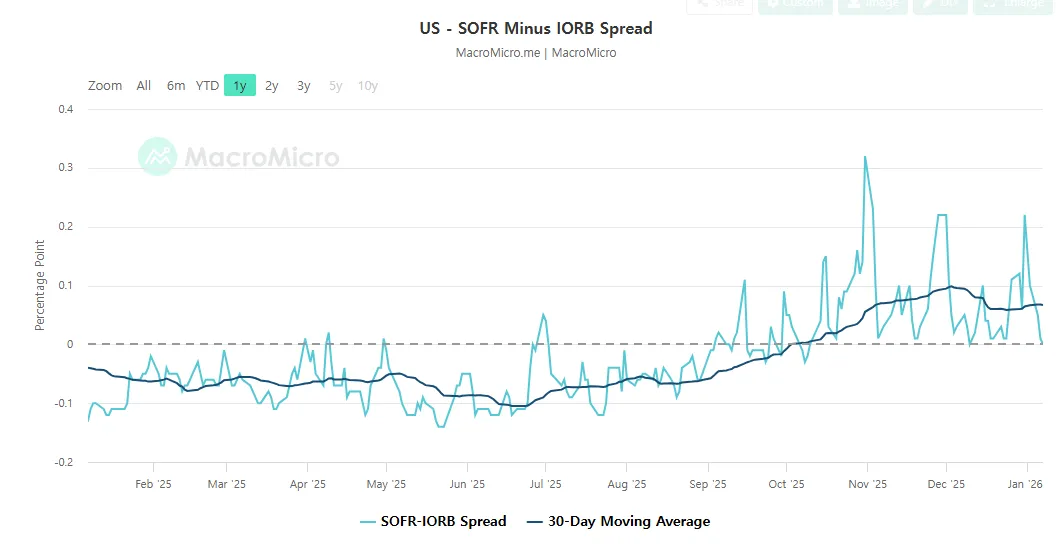
Task: Download chart via the Image button
Action: [x=871, y=4]
